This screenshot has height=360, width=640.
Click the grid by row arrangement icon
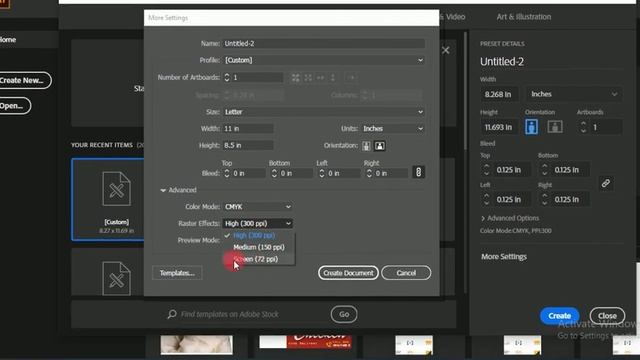pyautogui.click(x=296, y=78)
